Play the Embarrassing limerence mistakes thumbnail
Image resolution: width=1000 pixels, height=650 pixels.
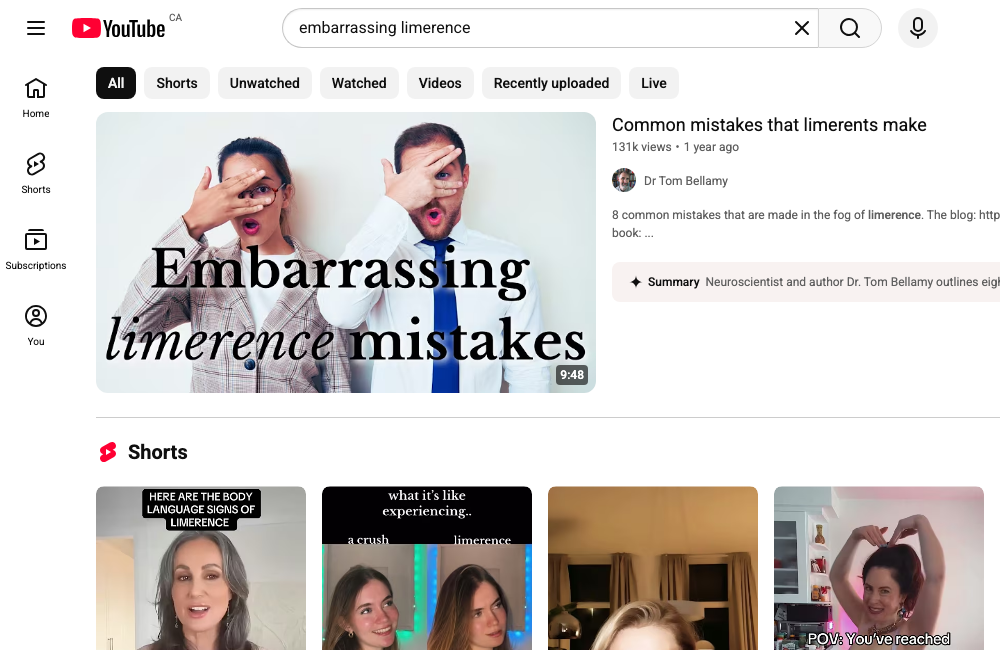346,253
